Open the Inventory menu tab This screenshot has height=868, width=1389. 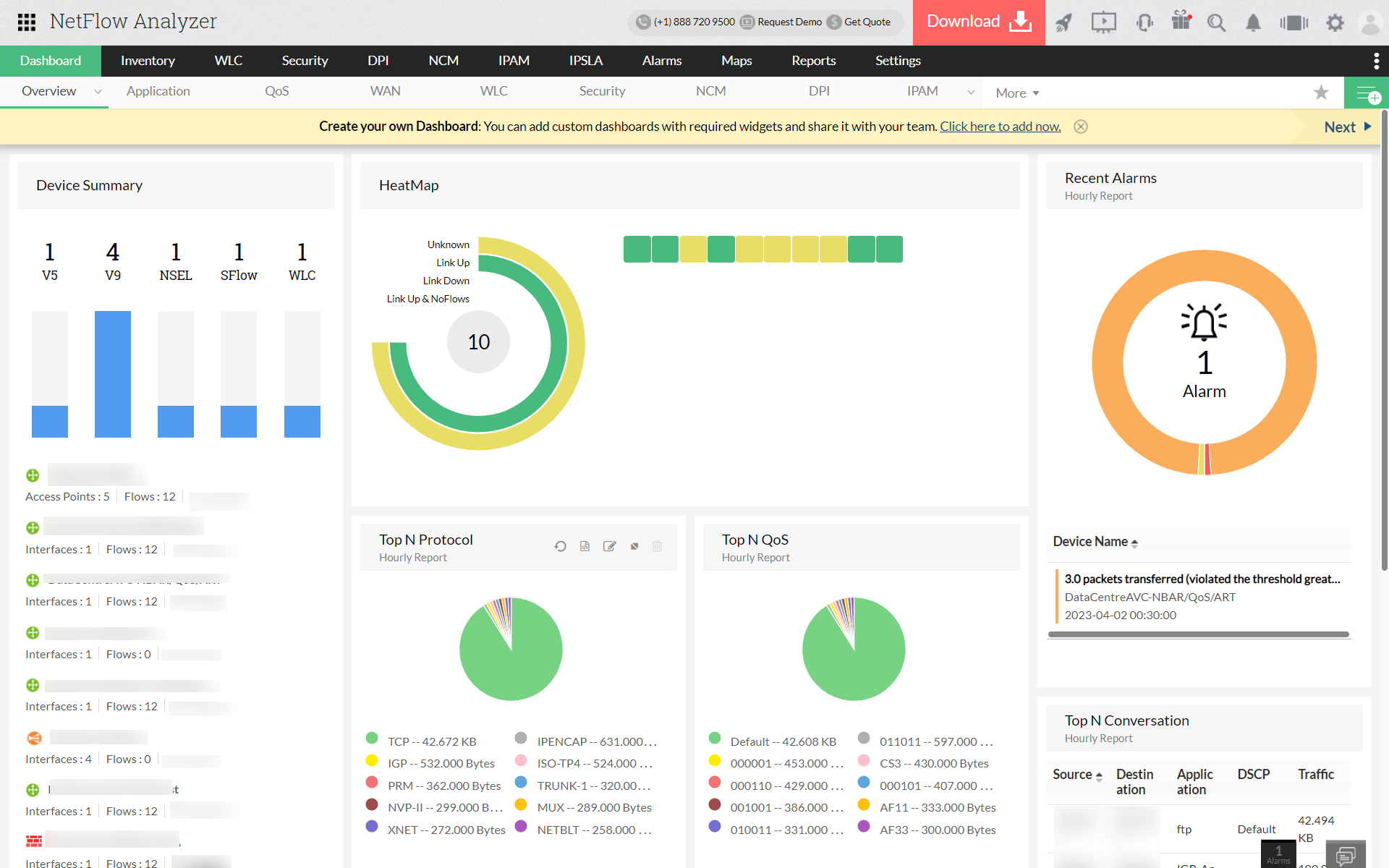[x=148, y=61]
